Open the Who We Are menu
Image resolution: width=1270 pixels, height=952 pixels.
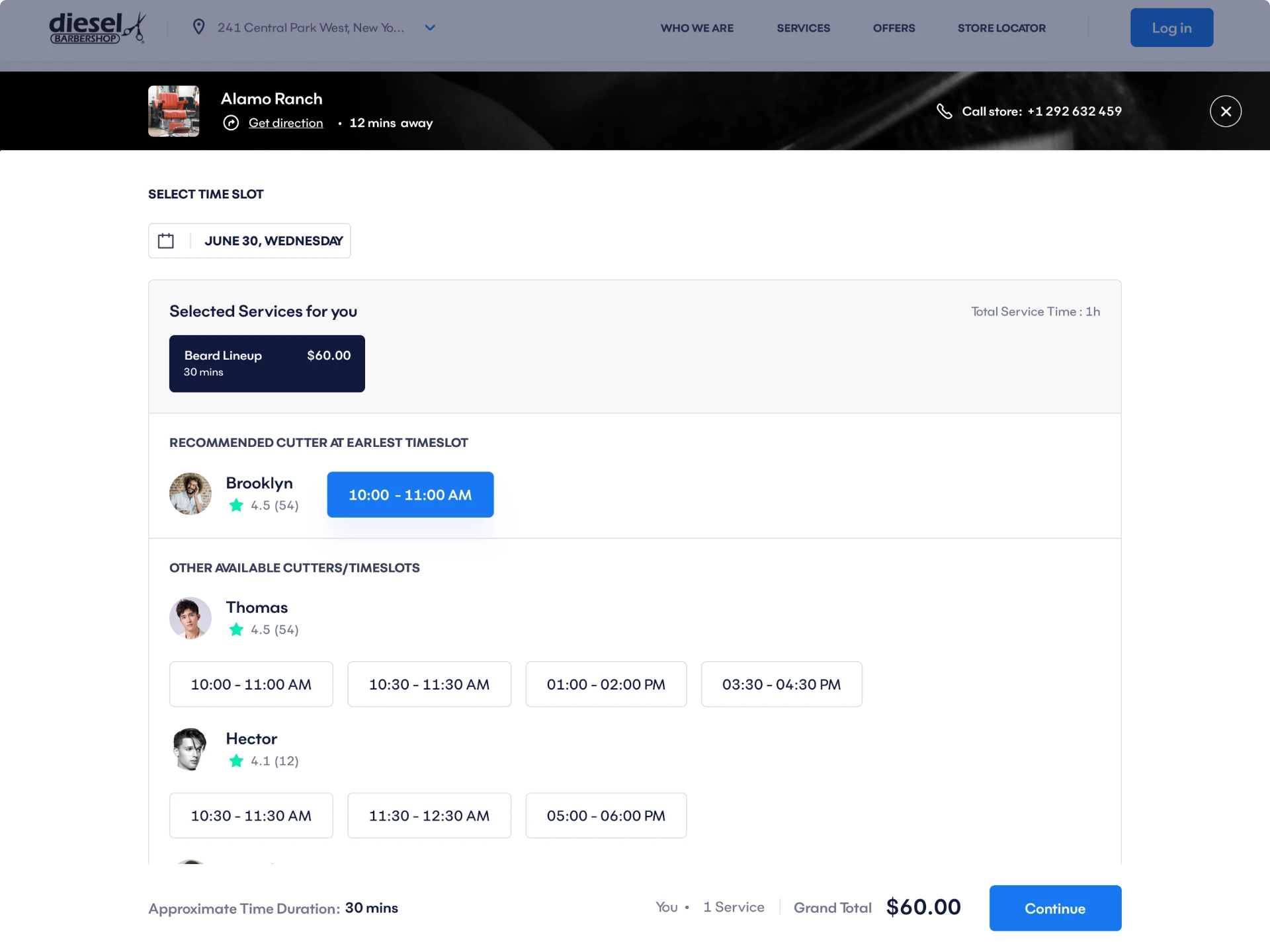(x=697, y=28)
